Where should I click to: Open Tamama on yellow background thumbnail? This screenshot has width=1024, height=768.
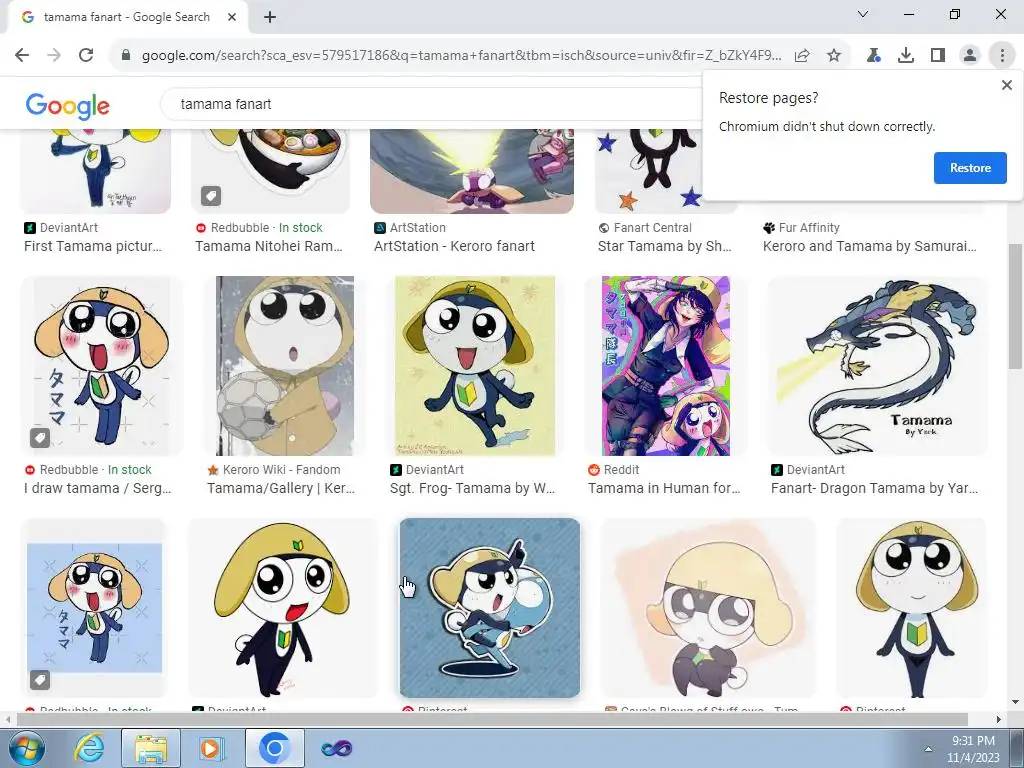475,366
